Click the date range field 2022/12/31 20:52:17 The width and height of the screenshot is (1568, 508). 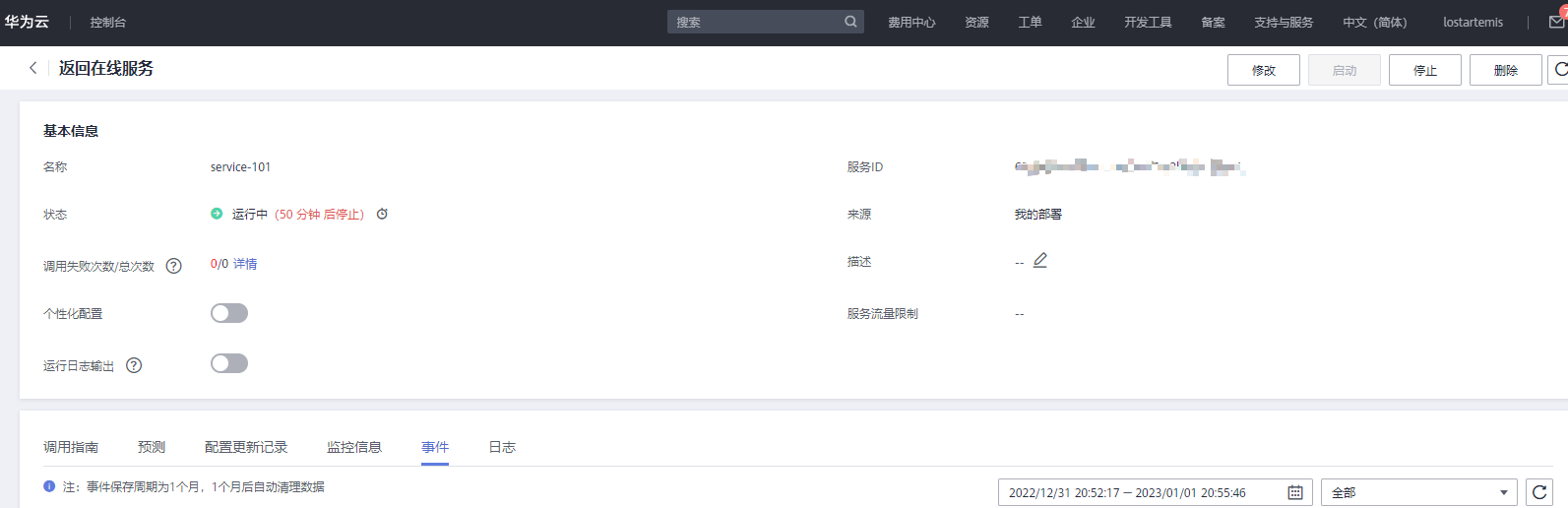pos(1156,492)
